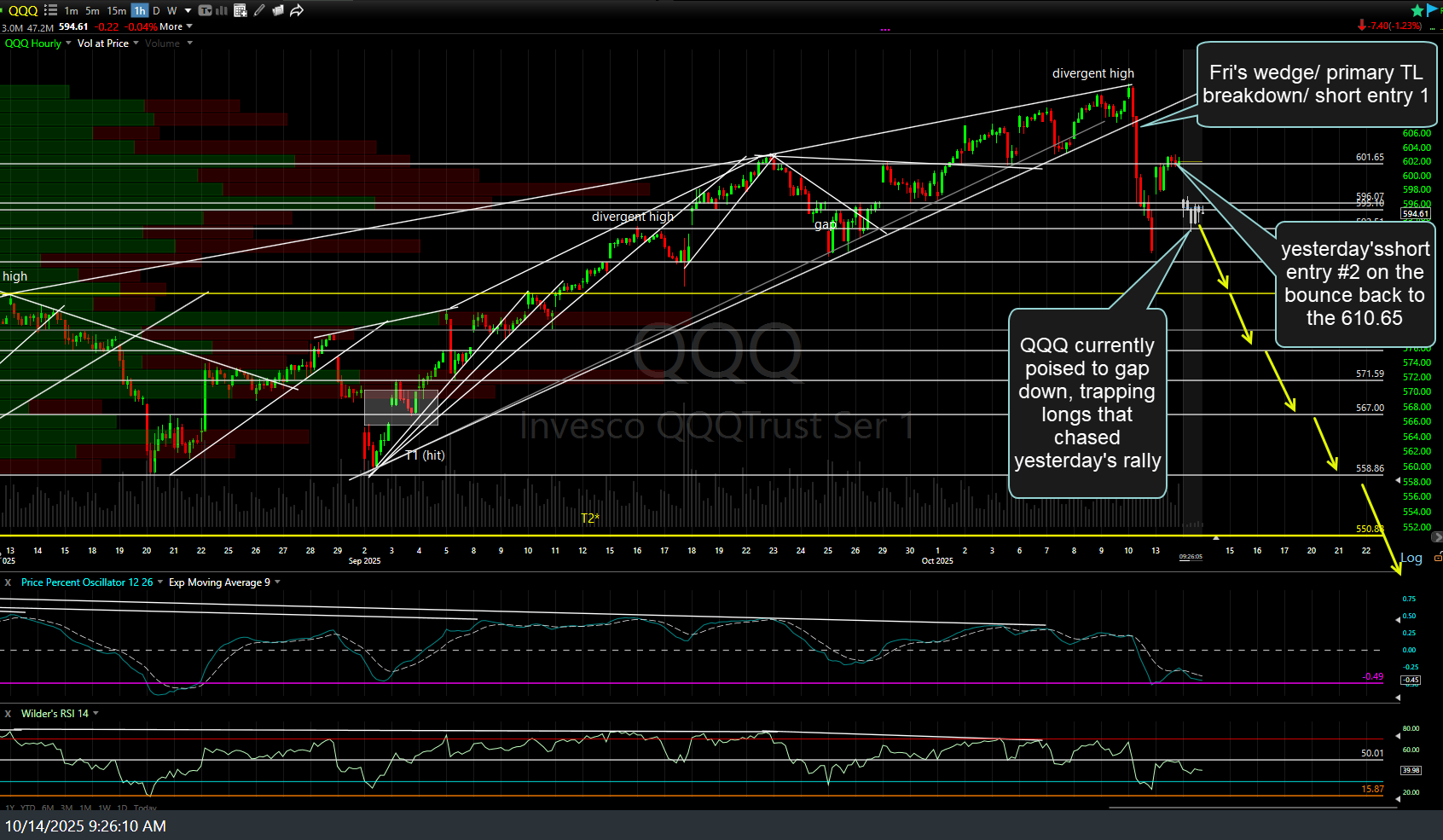This screenshot has height=840, width=1443.
Task: Open the add indicator calendar-grid icon
Action: (240, 10)
